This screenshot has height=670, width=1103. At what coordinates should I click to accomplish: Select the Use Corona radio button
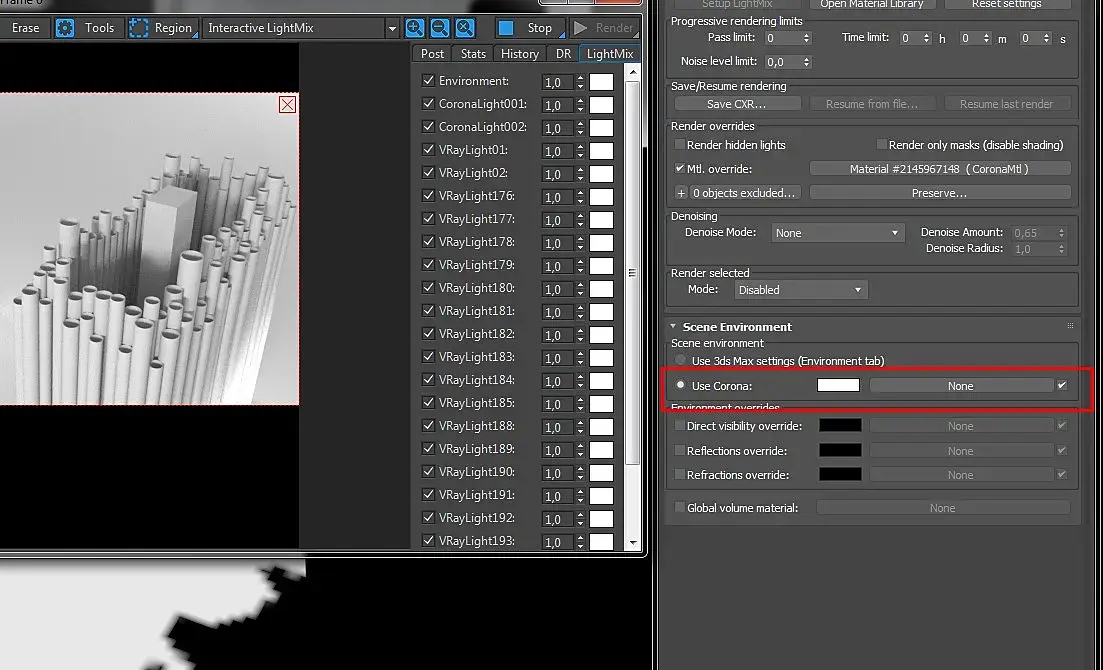(680, 386)
